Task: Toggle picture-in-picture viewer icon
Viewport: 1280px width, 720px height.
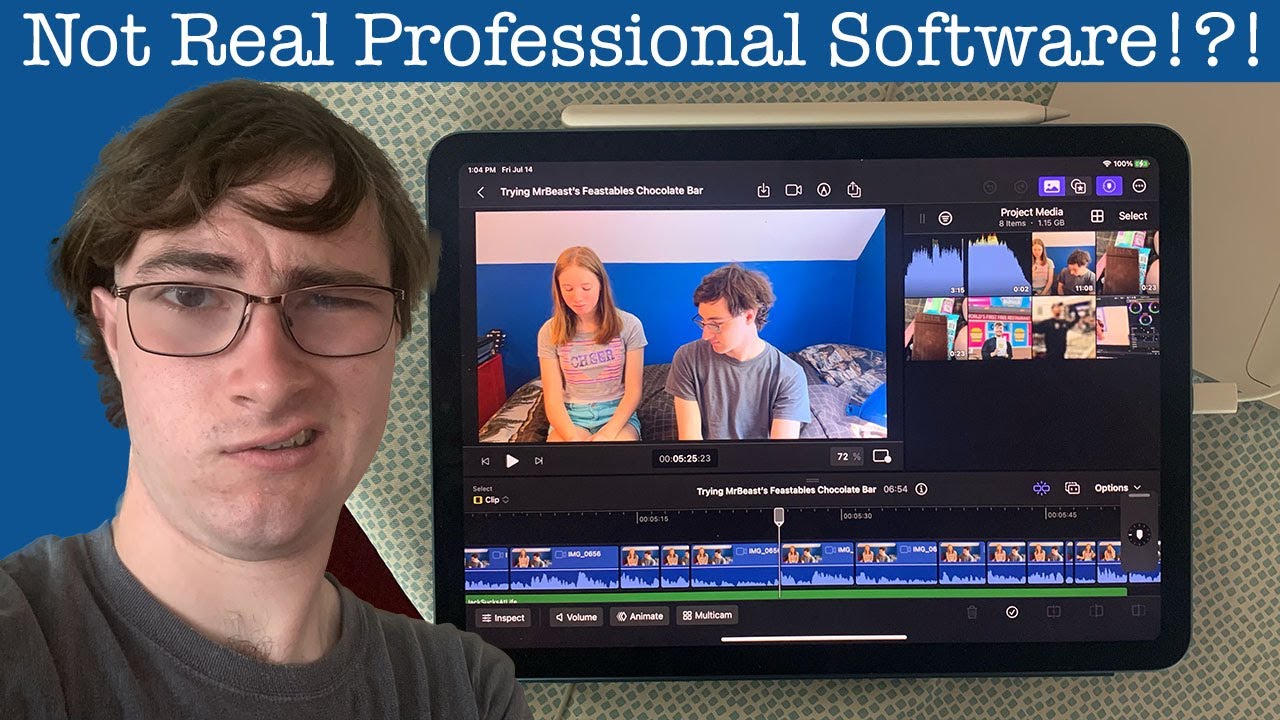Action: tap(882, 456)
